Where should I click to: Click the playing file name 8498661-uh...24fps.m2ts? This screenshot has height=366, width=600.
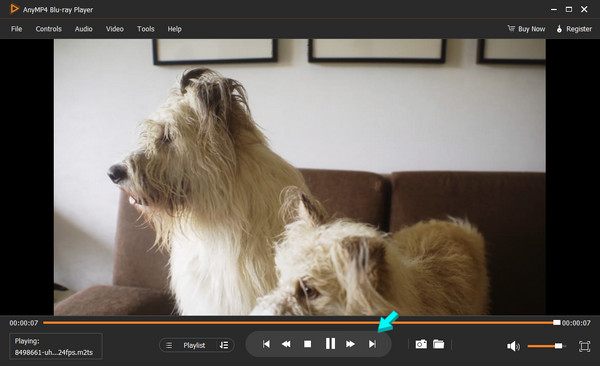(x=54, y=352)
